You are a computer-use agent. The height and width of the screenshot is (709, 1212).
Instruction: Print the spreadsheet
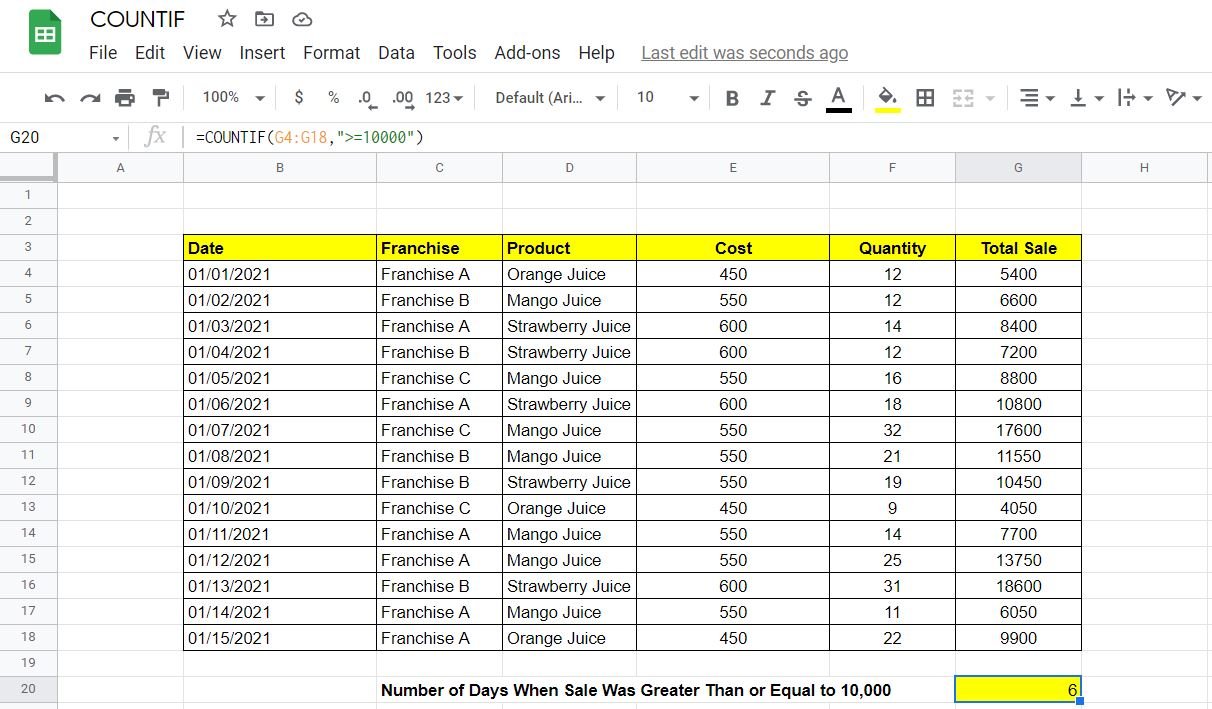pyautogui.click(x=125, y=98)
